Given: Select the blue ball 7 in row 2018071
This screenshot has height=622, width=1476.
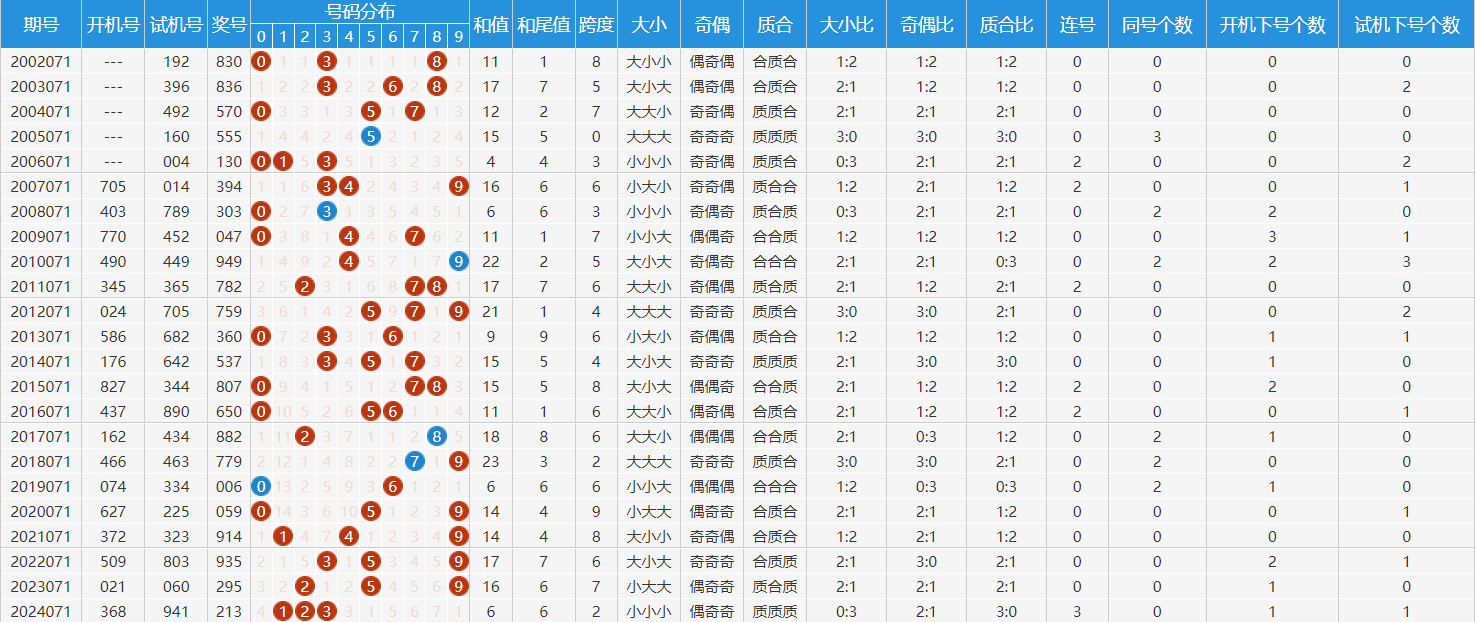Looking at the screenshot, I should point(415,461).
